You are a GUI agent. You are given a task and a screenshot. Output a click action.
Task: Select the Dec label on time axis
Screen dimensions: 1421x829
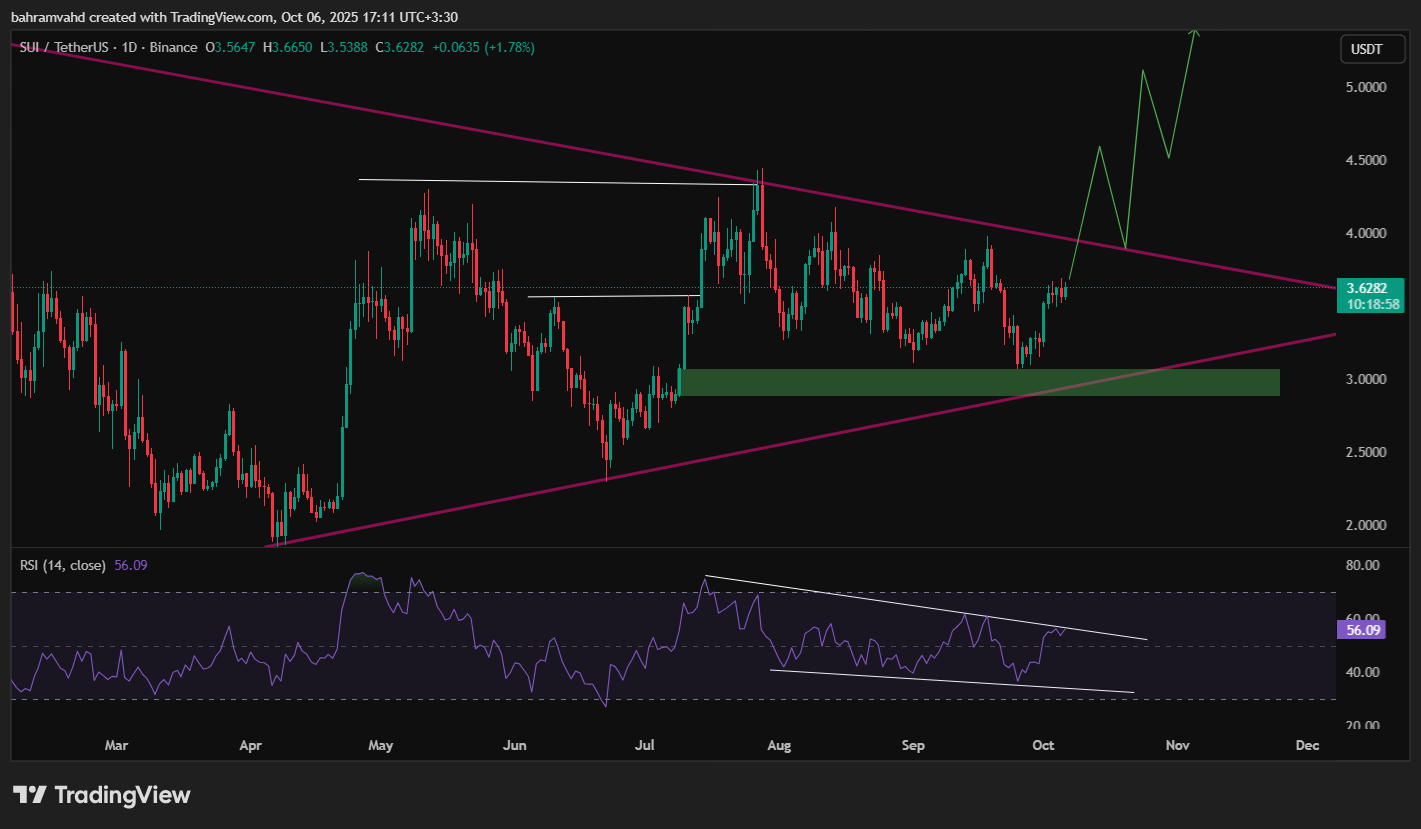pos(1306,745)
